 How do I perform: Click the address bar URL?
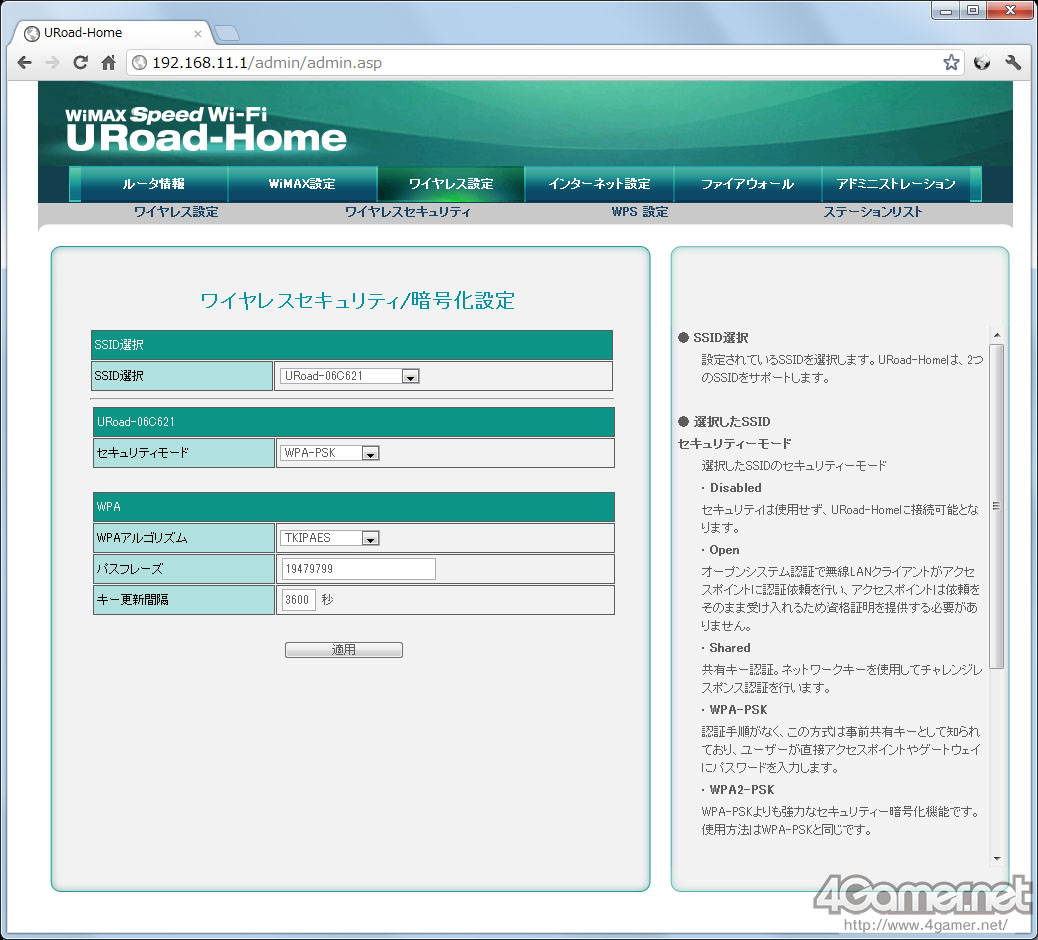(267, 63)
